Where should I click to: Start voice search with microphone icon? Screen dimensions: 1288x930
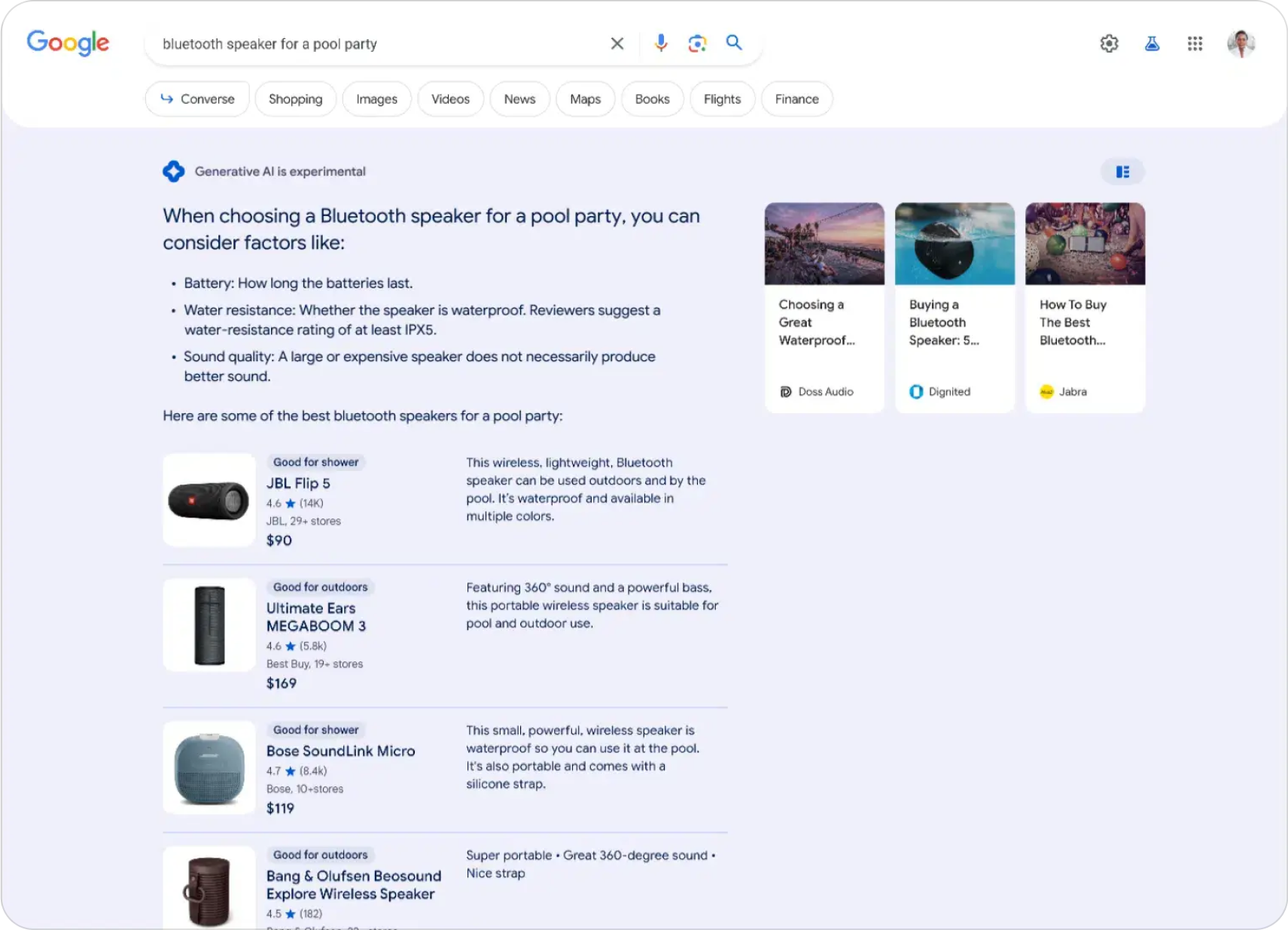(x=660, y=44)
